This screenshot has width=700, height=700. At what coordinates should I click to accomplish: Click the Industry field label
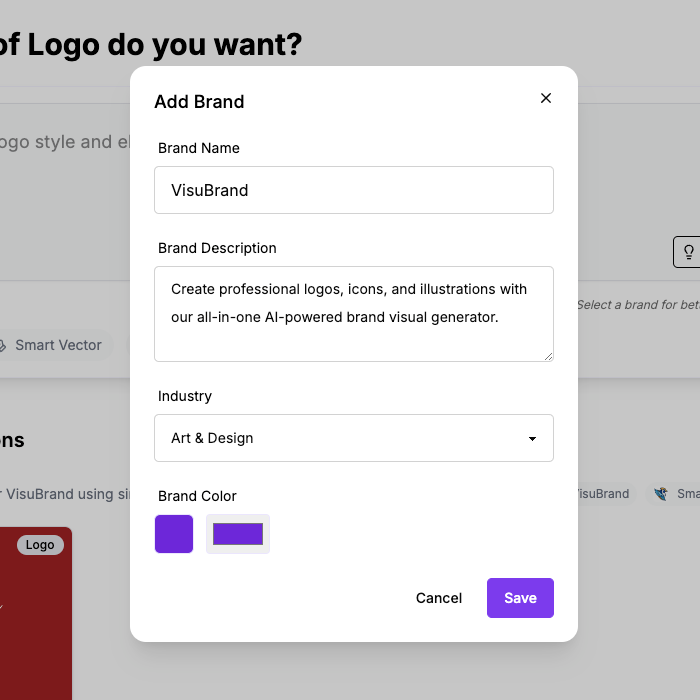click(x=185, y=396)
